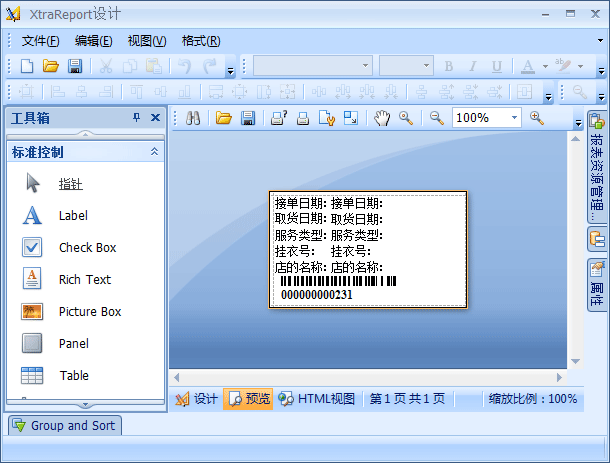Open the highlight color dropdown arrow
610x463 pixels.
coord(580,66)
